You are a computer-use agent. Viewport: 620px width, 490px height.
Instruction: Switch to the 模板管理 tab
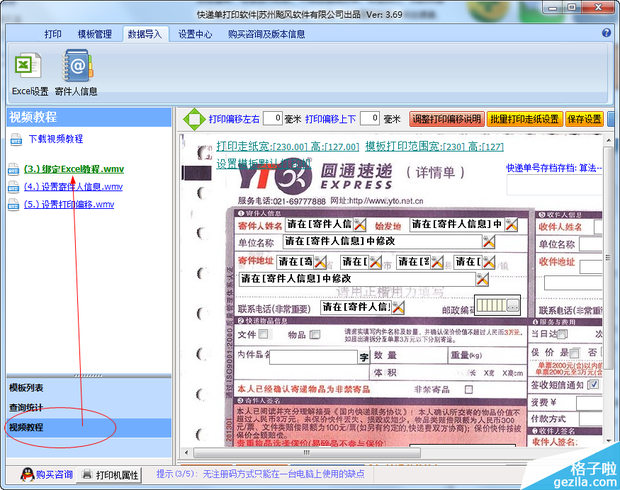(96, 34)
